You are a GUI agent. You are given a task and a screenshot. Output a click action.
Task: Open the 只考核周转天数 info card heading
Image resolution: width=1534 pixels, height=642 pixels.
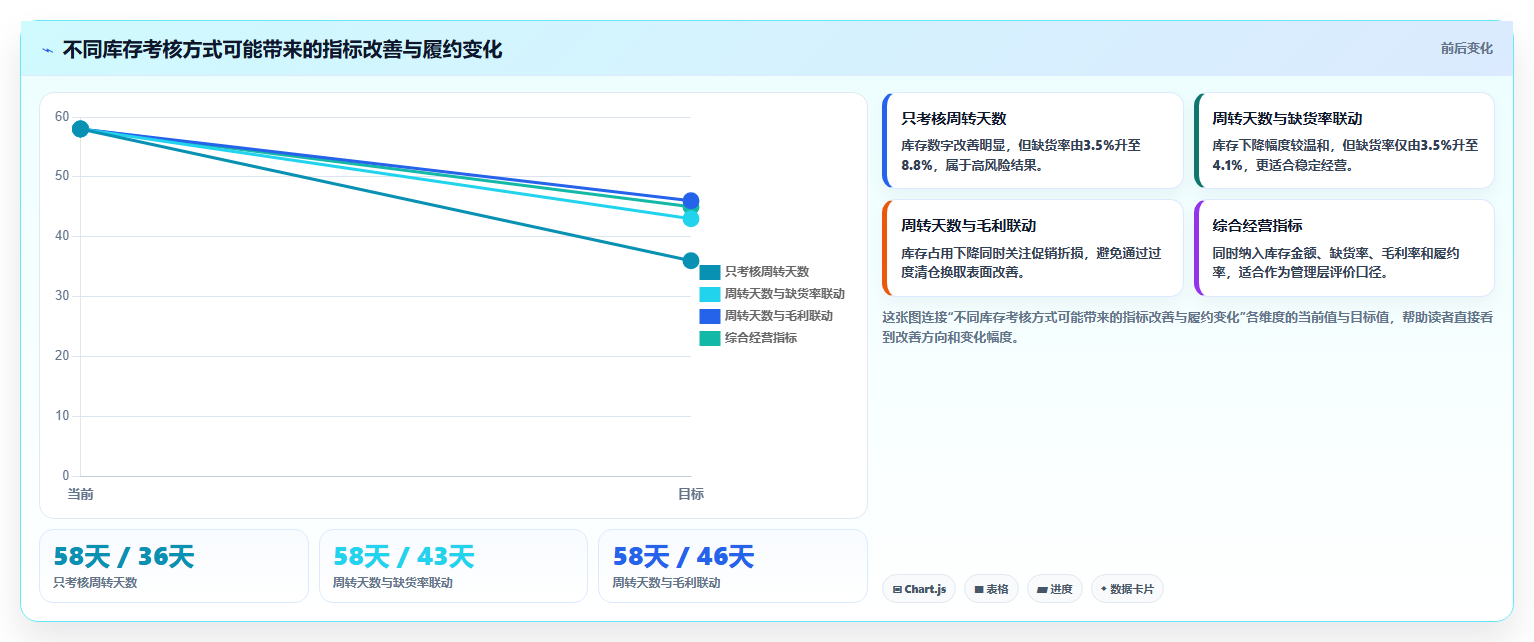tap(954, 118)
